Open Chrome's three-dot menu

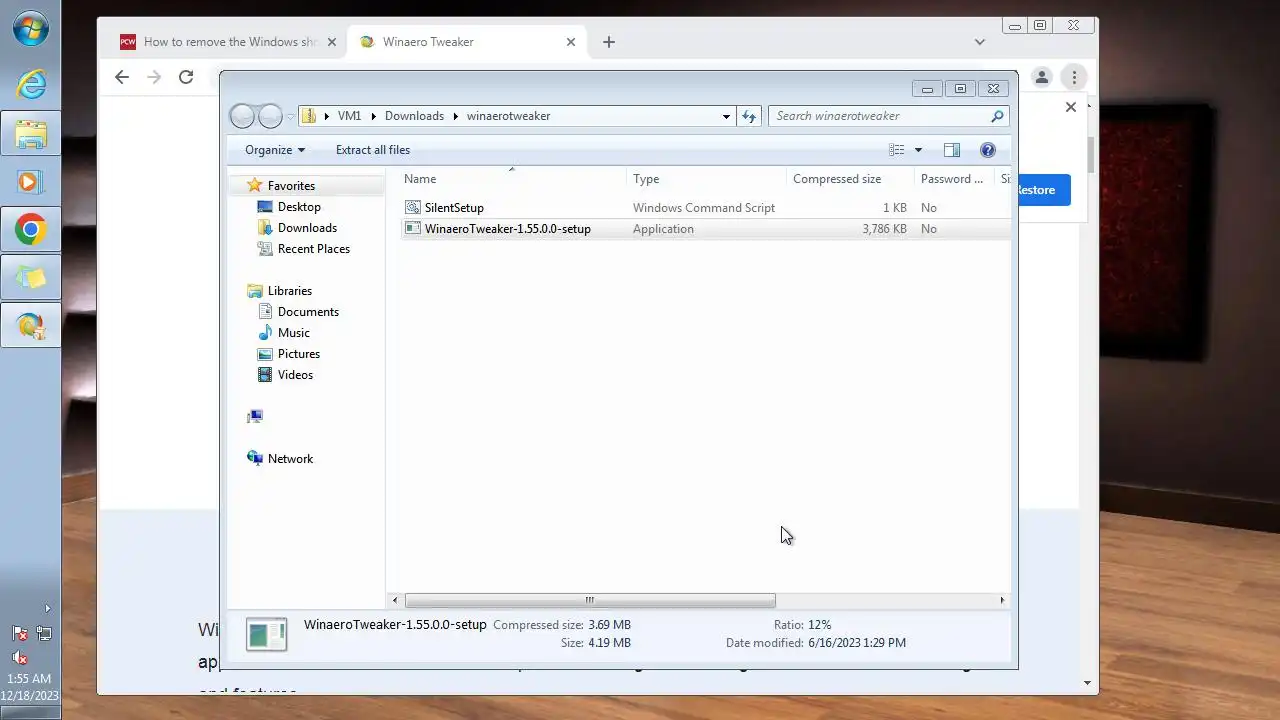click(1074, 77)
